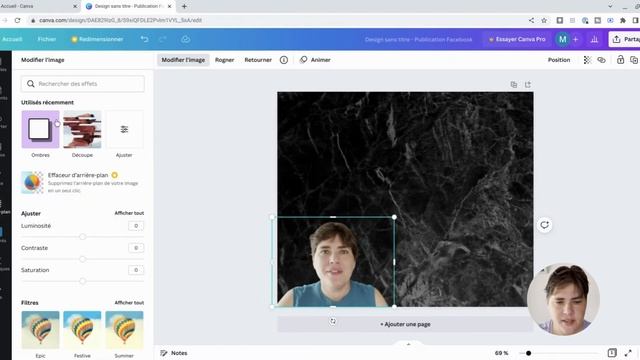Duplicate the page icon above the canvas

pos(514,84)
